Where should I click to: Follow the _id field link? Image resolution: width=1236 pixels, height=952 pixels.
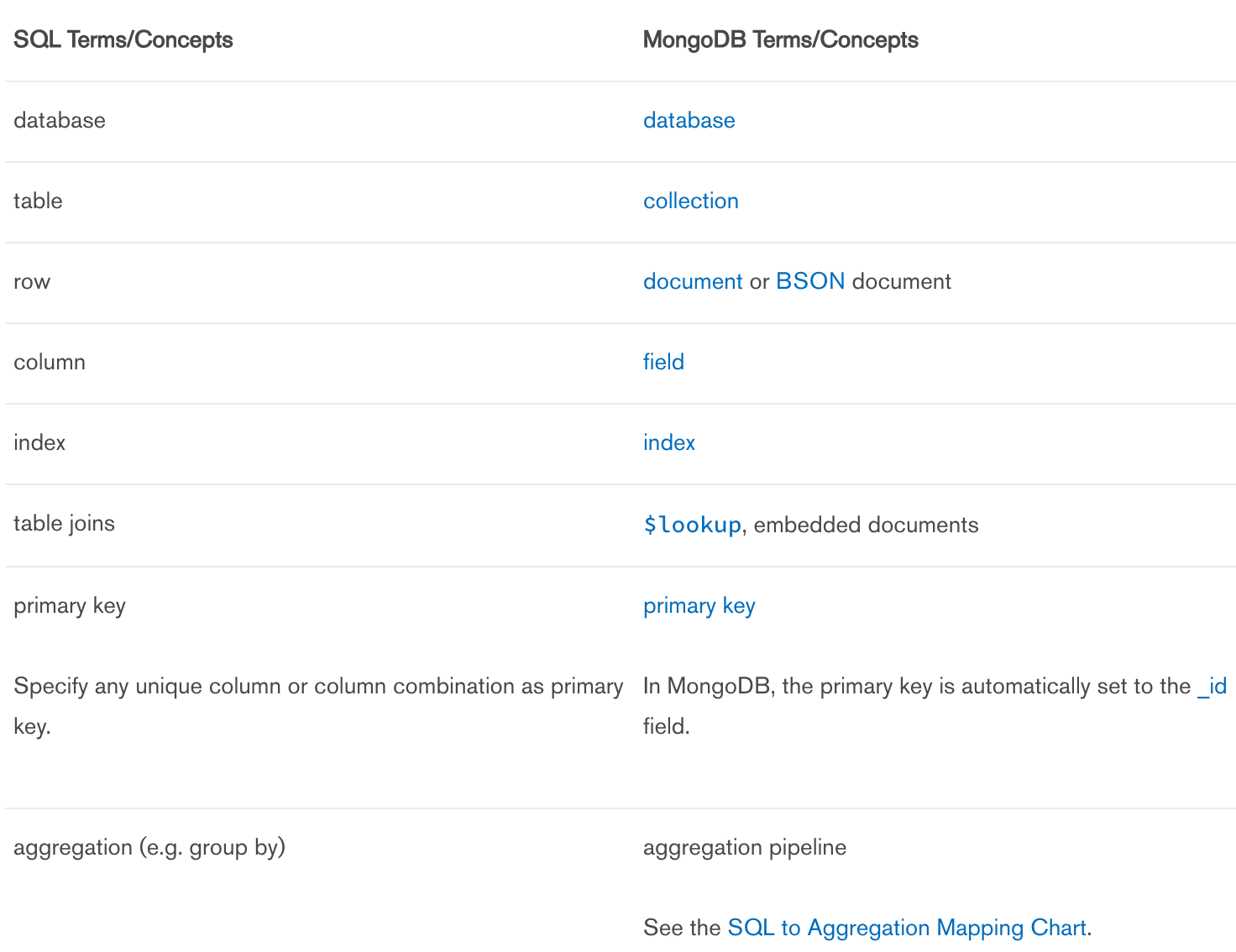pyautogui.click(x=1212, y=686)
